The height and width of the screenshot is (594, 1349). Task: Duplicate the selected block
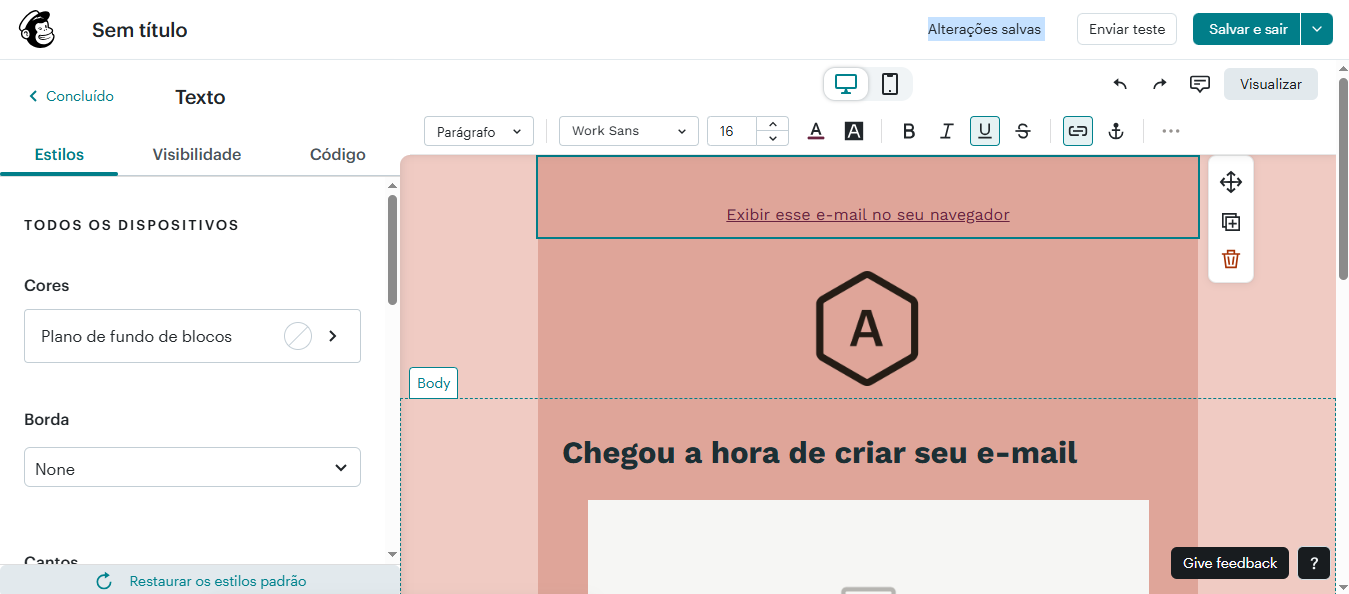pos(1230,221)
